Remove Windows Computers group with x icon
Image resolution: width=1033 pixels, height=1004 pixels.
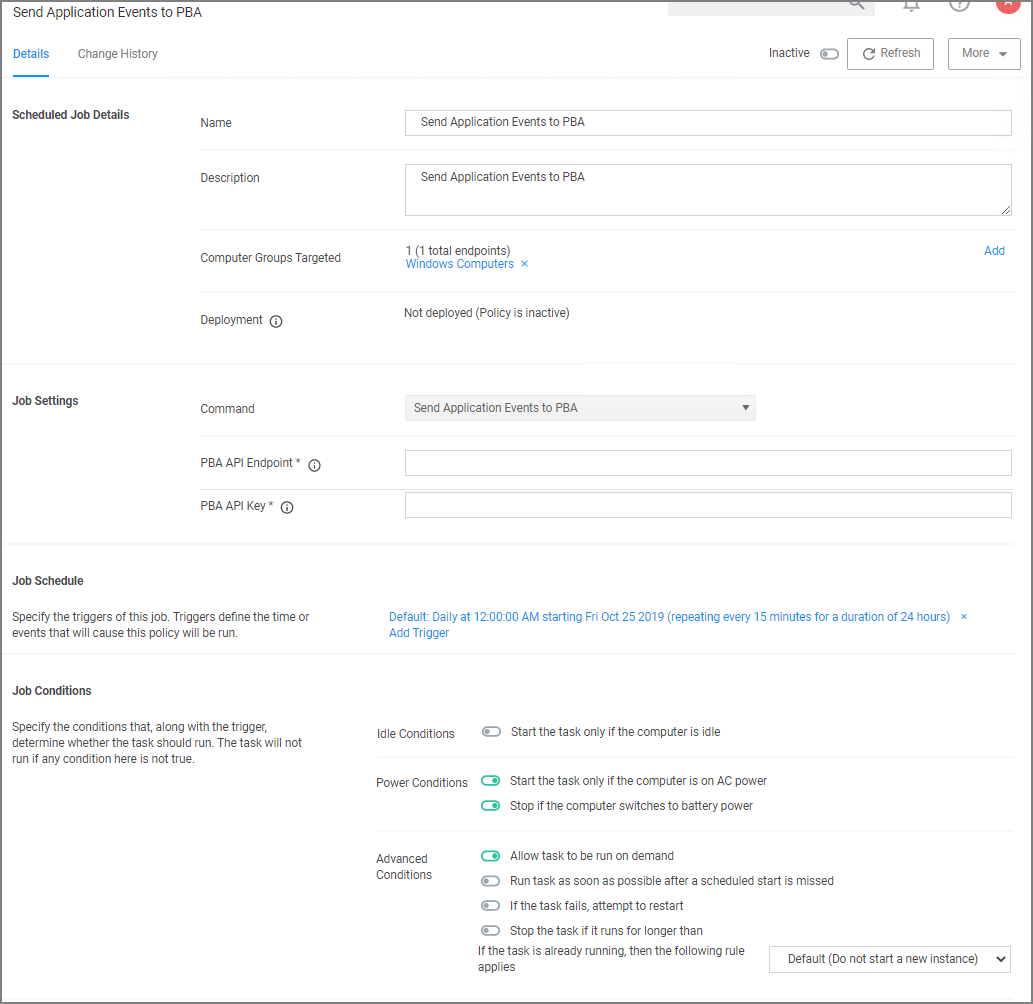[x=525, y=265]
